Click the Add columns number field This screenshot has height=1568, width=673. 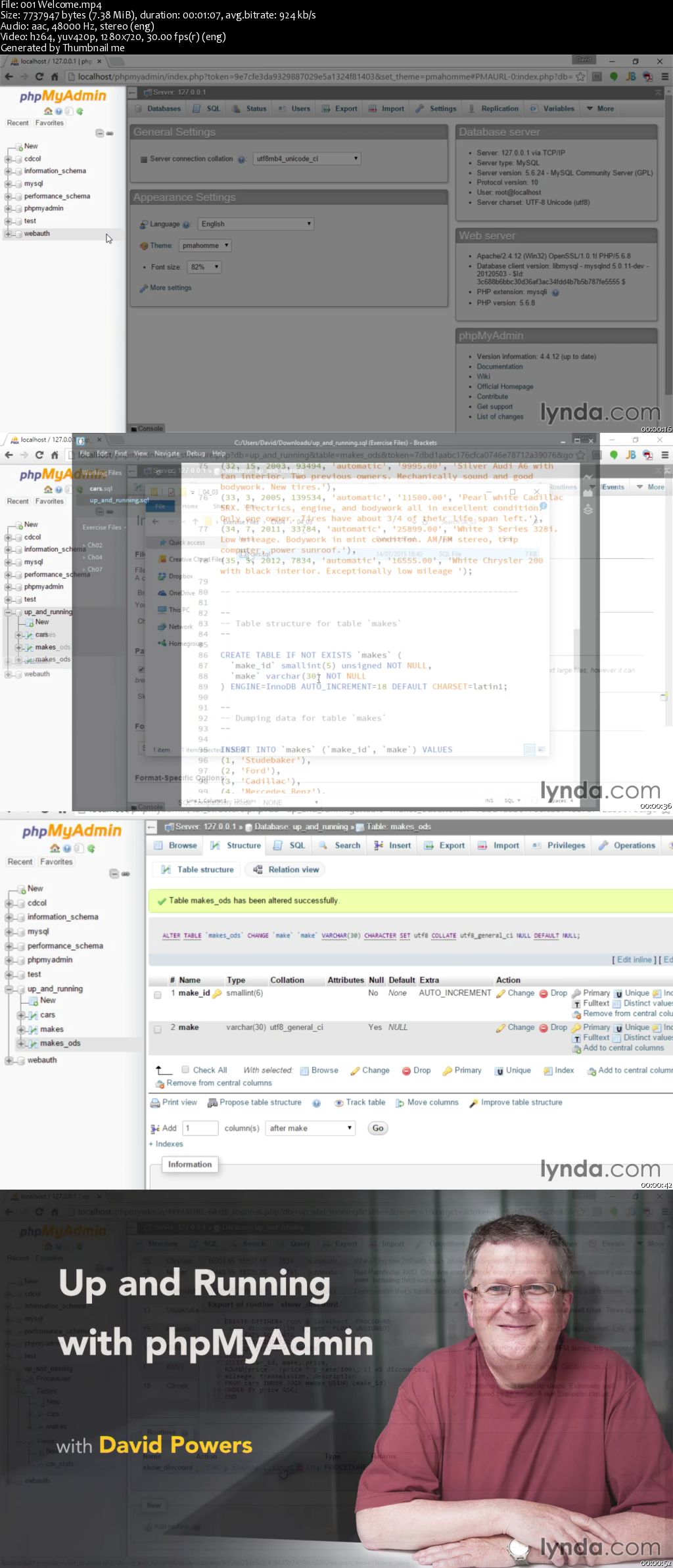point(200,1128)
